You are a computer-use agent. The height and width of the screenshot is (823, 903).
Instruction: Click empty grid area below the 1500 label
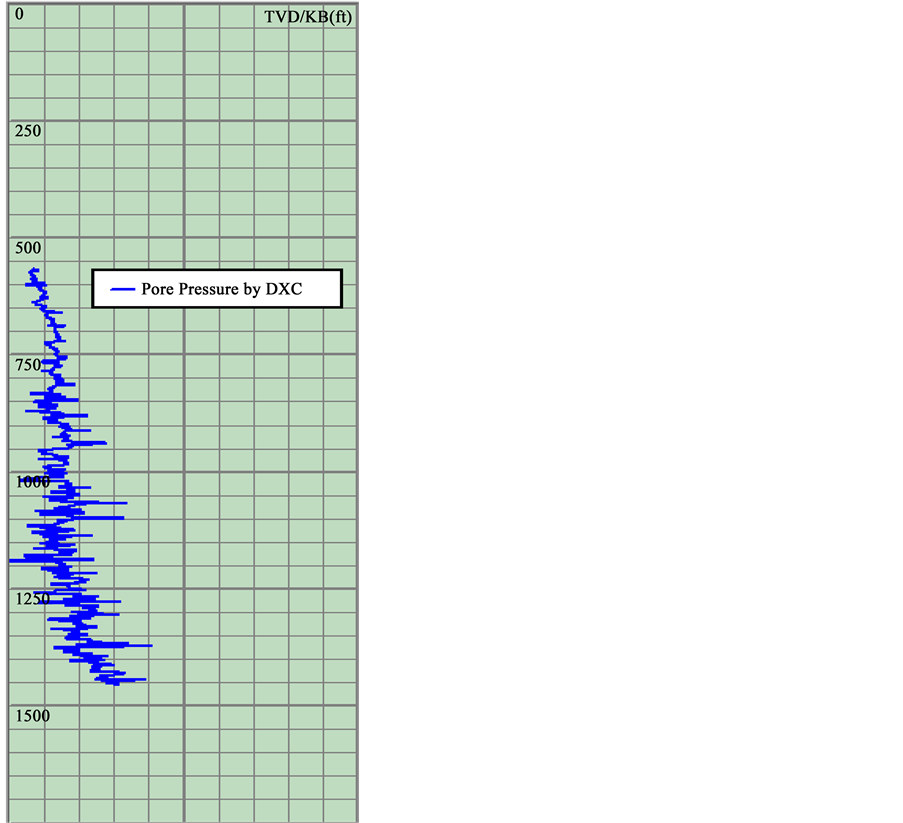pyautogui.click(x=200, y=770)
